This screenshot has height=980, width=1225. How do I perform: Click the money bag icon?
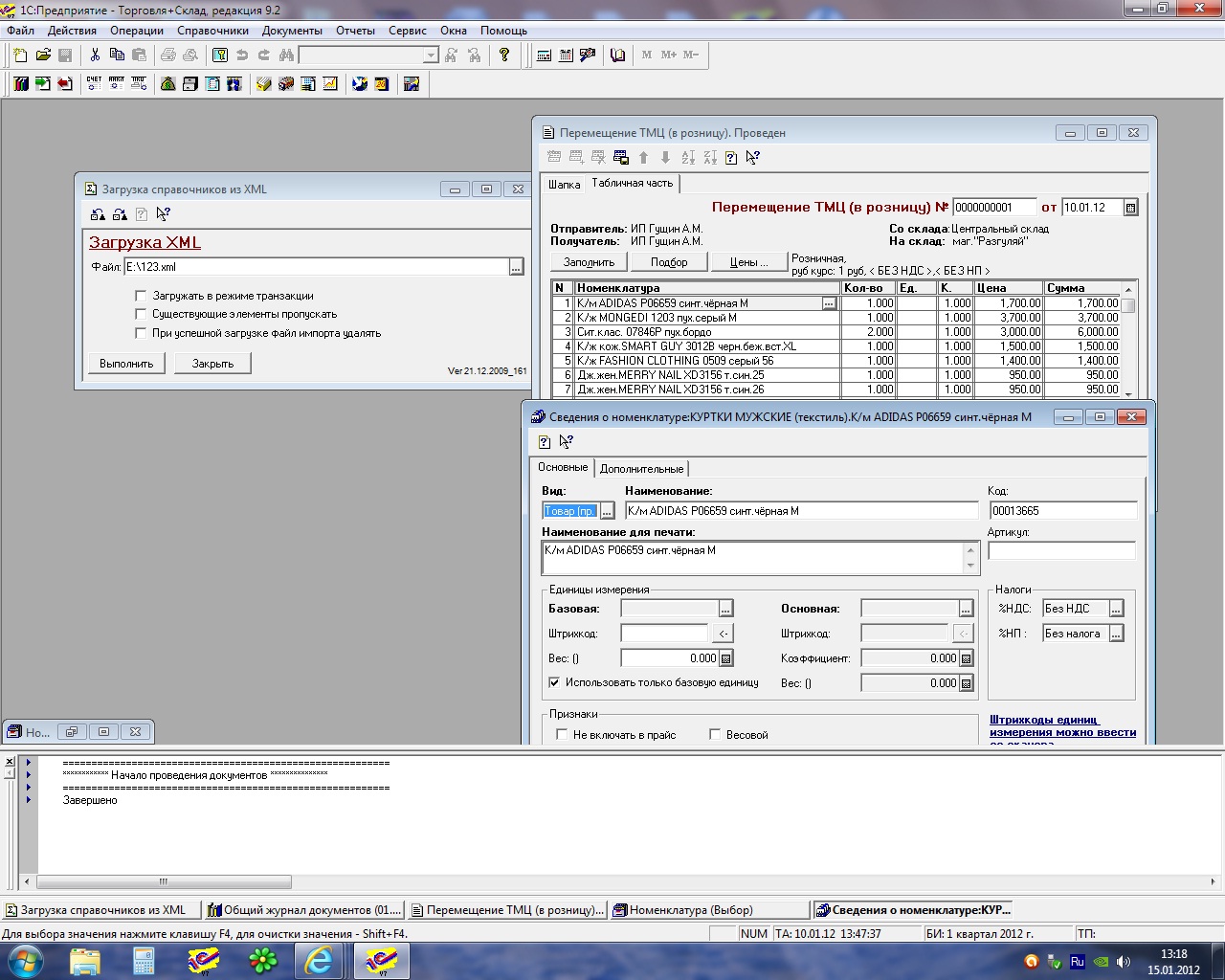167,84
